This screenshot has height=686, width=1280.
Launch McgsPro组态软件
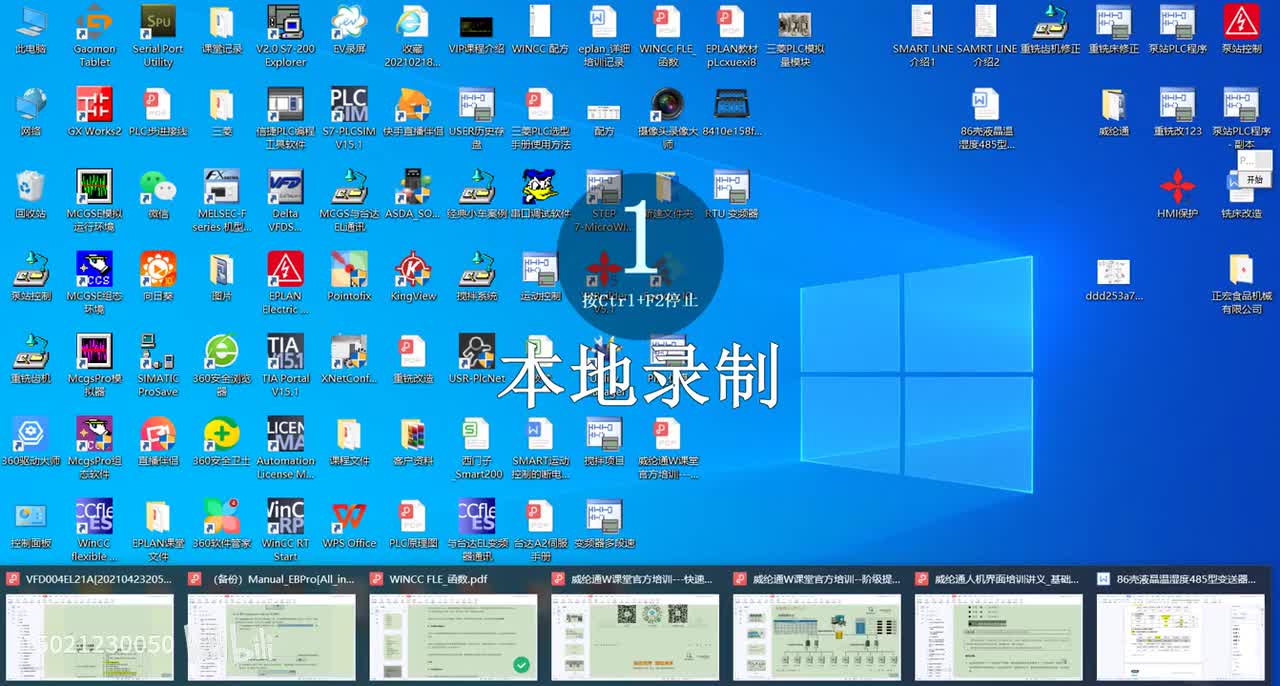tap(94, 449)
